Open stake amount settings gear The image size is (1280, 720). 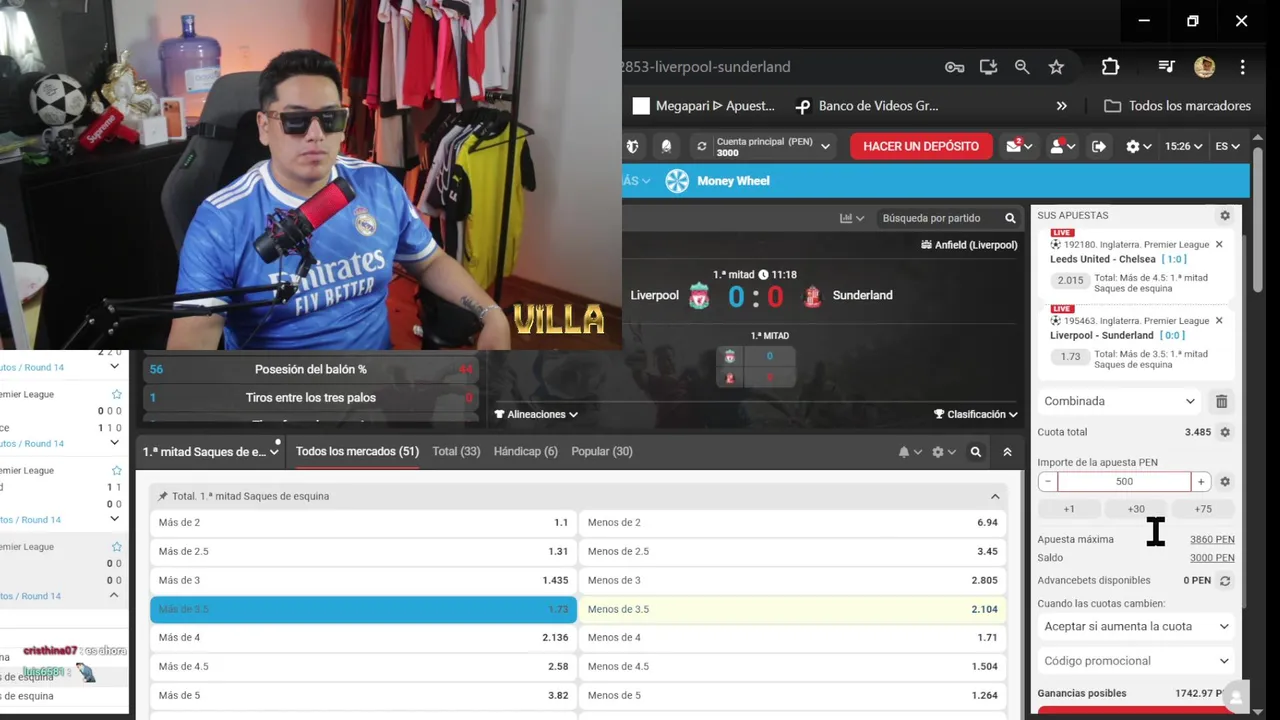pos(1224,481)
